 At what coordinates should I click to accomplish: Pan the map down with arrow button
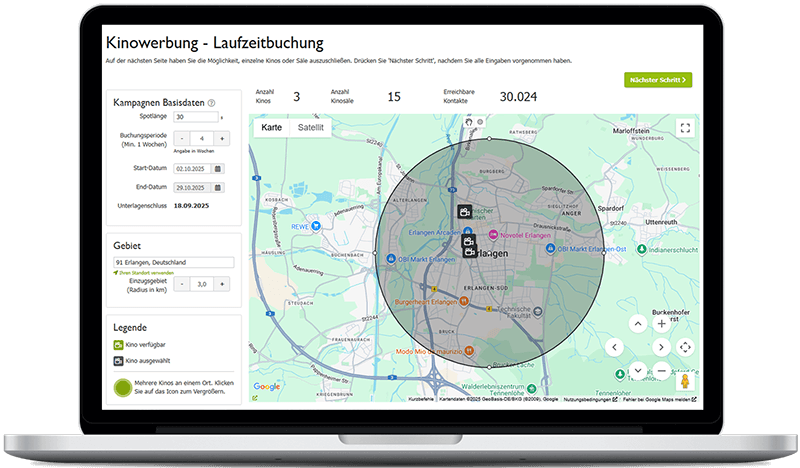tap(638, 371)
